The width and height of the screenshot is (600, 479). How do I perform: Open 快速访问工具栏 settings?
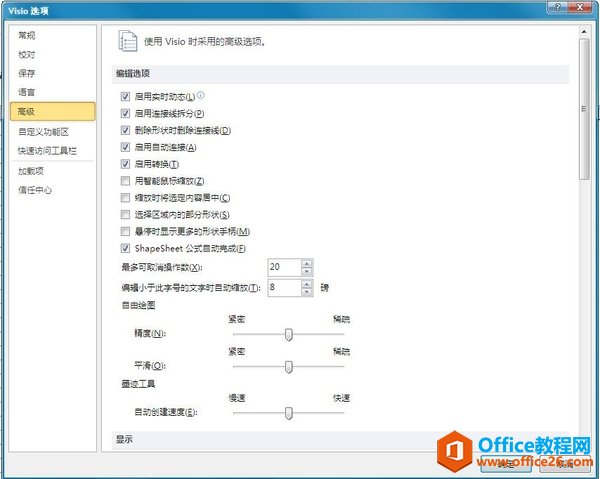point(52,151)
